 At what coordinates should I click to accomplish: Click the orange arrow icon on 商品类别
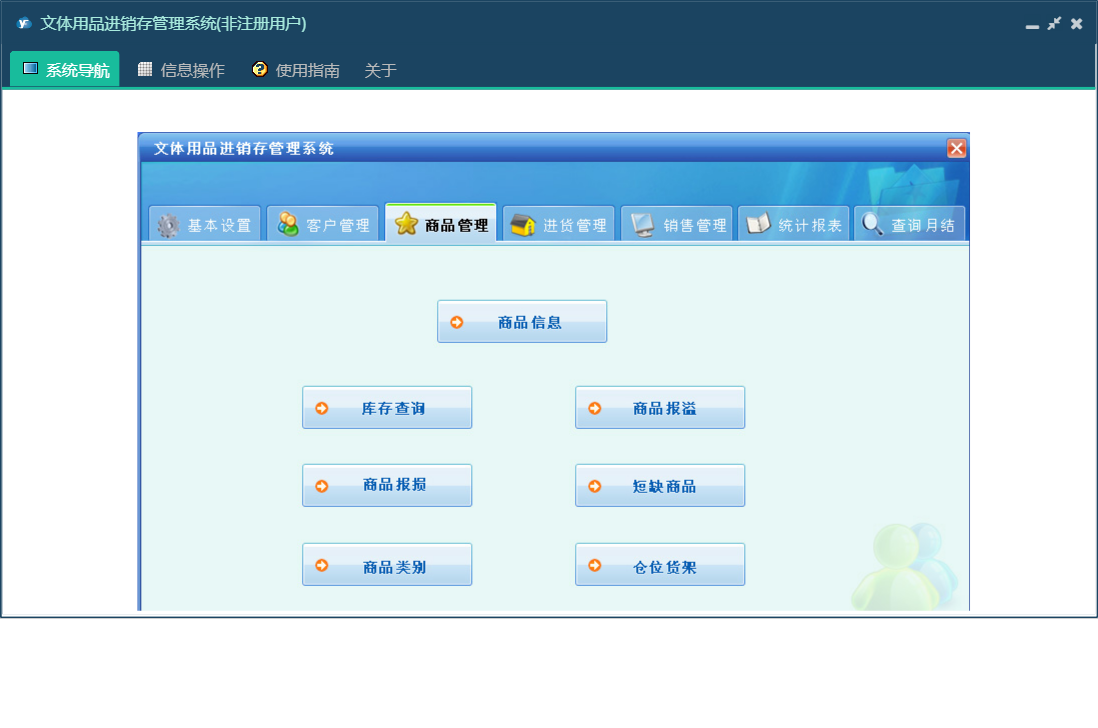pyautogui.click(x=321, y=565)
